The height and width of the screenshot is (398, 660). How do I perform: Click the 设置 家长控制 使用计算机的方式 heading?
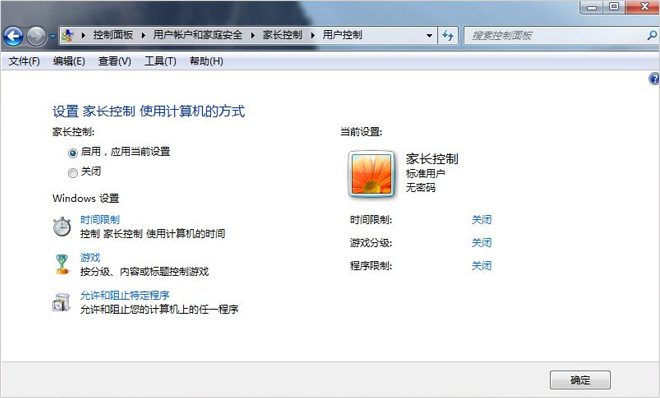tap(149, 111)
